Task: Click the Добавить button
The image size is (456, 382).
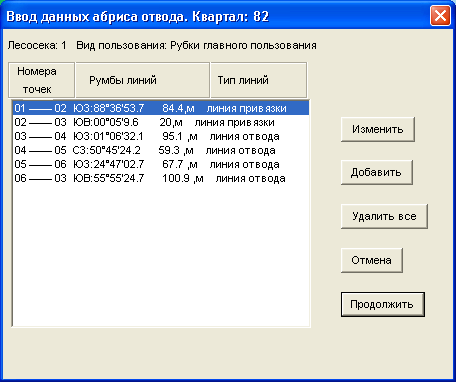Action: 377,172
